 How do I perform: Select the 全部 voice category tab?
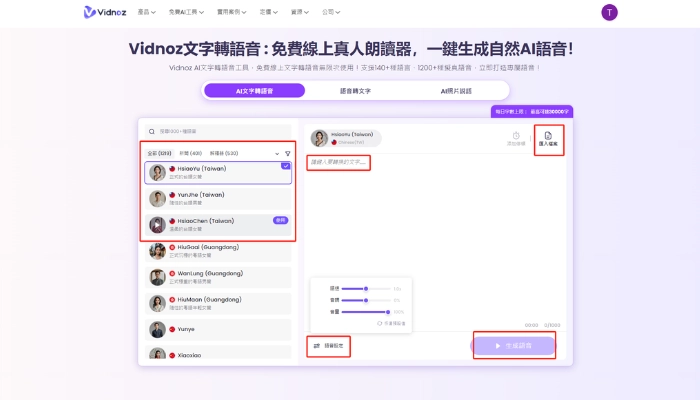pyautogui.click(x=159, y=153)
